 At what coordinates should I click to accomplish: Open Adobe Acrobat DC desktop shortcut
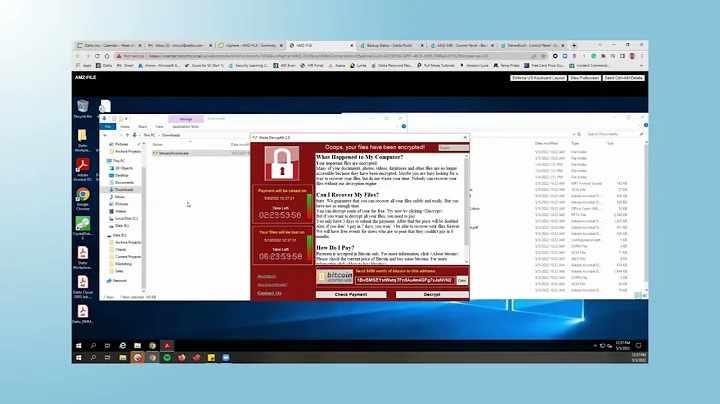tap(83, 169)
